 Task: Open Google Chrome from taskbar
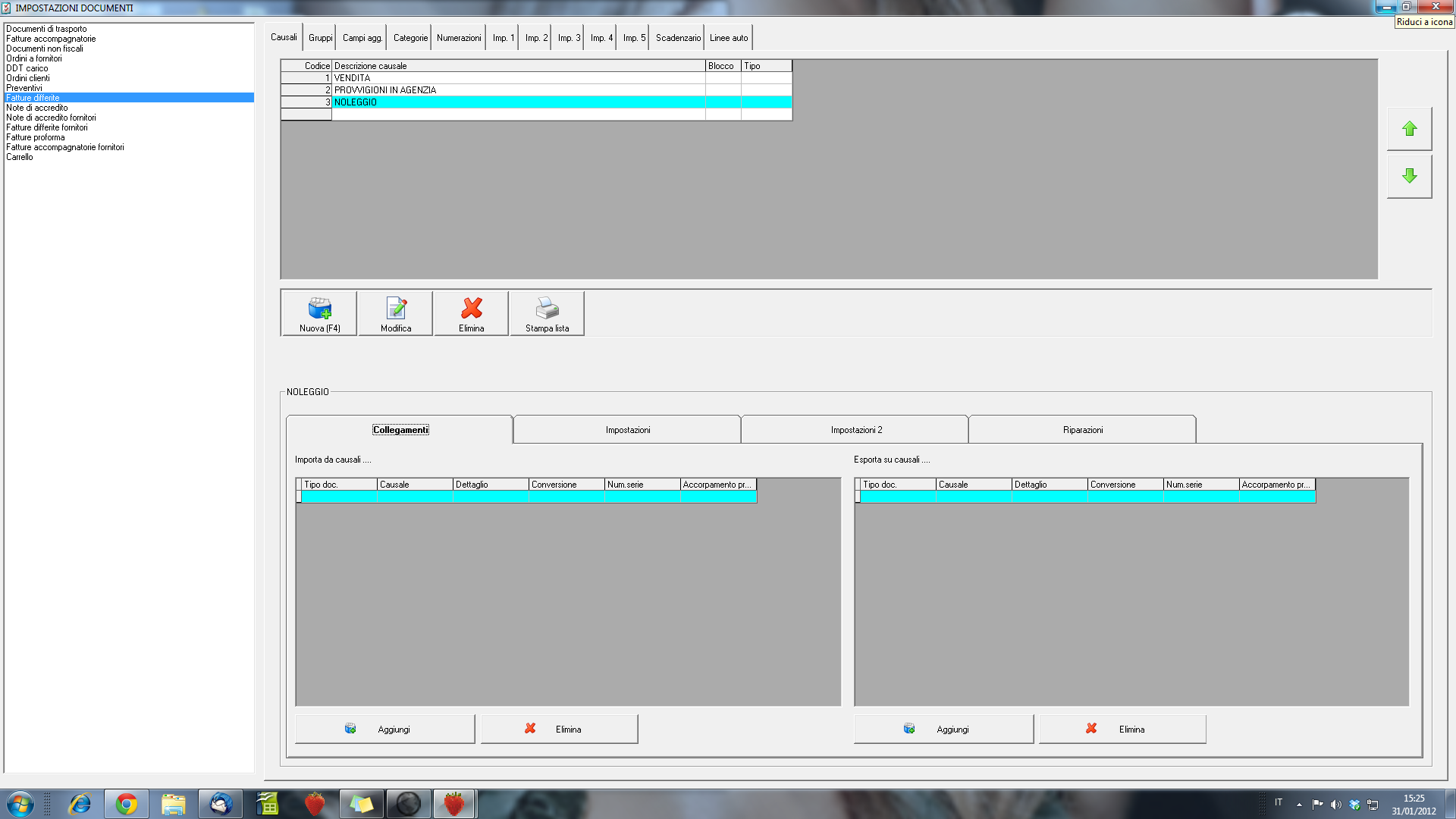[x=127, y=804]
